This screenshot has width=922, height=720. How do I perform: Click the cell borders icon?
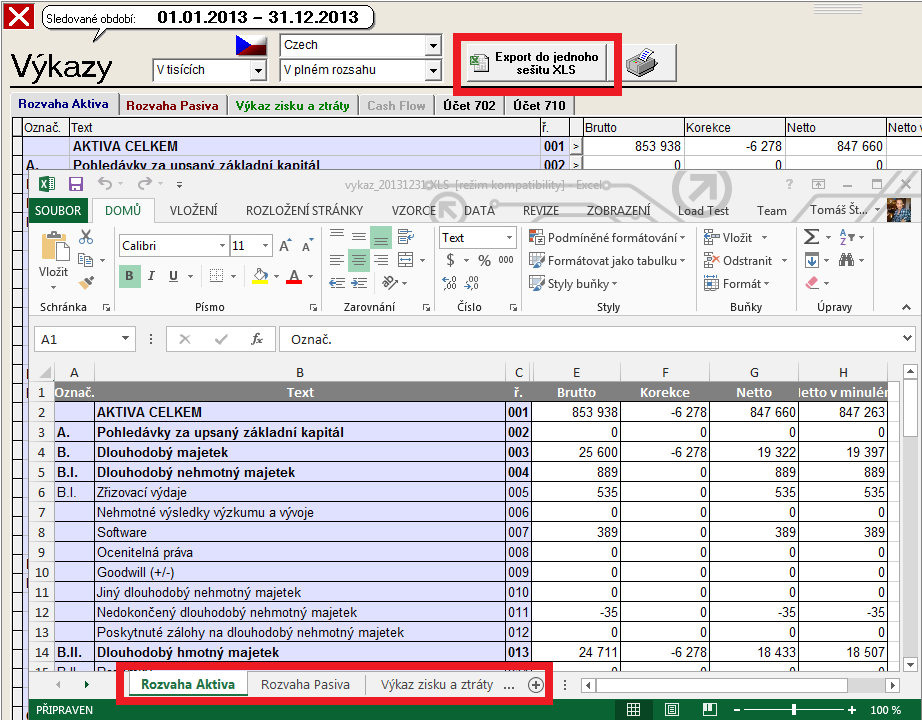point(216,275)
